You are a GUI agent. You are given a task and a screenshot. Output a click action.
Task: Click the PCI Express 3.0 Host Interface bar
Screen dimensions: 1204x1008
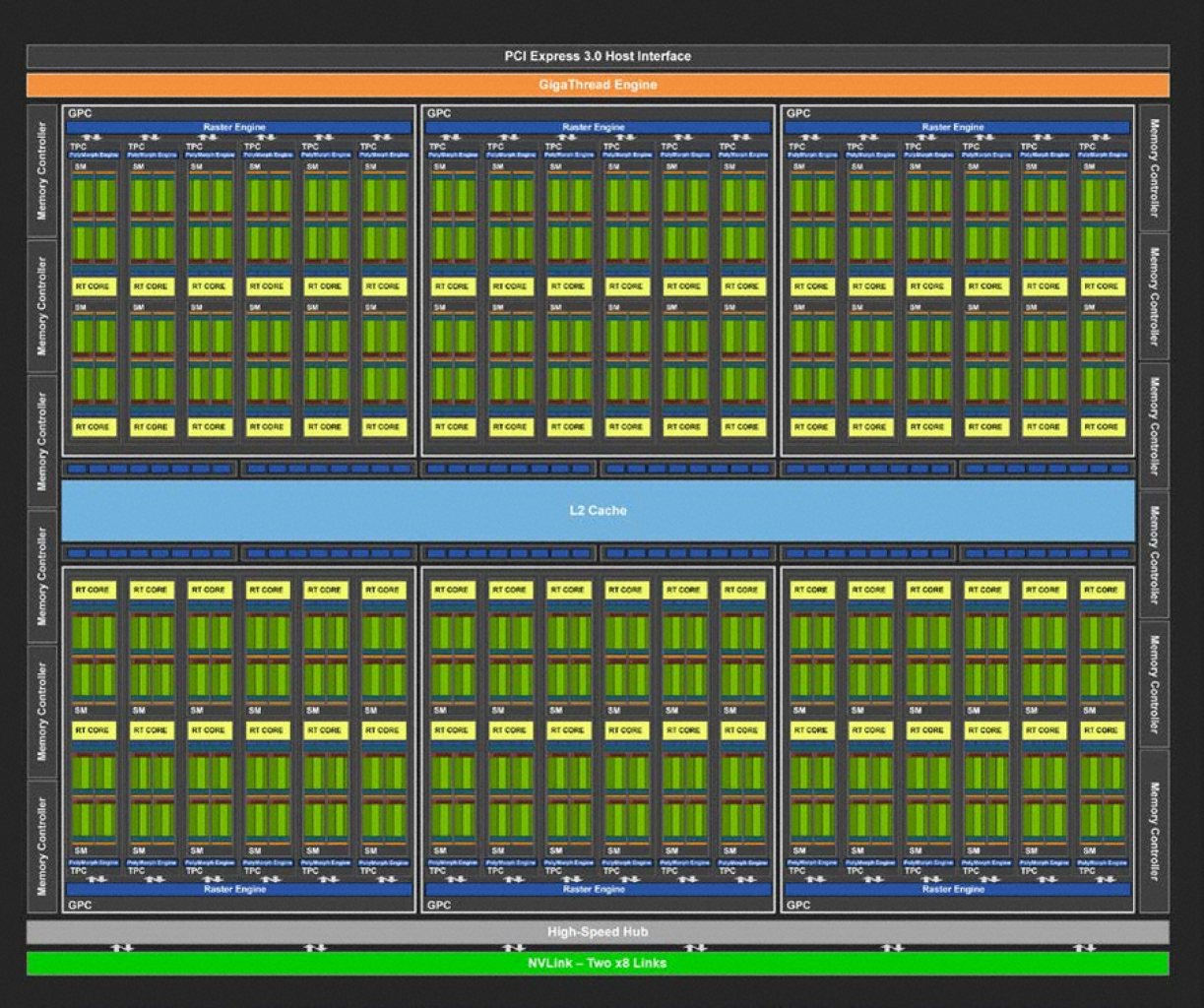point(598,56)
